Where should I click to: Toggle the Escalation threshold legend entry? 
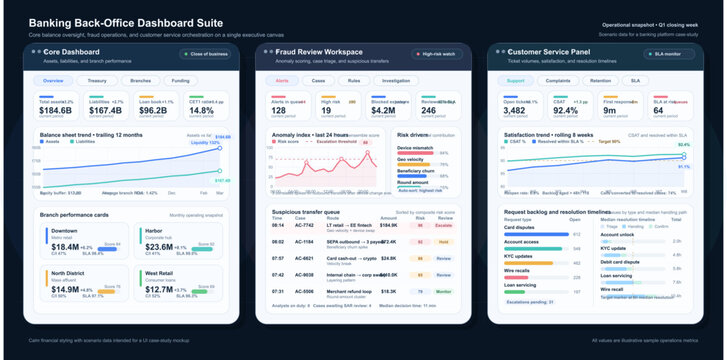click(330, 141)
